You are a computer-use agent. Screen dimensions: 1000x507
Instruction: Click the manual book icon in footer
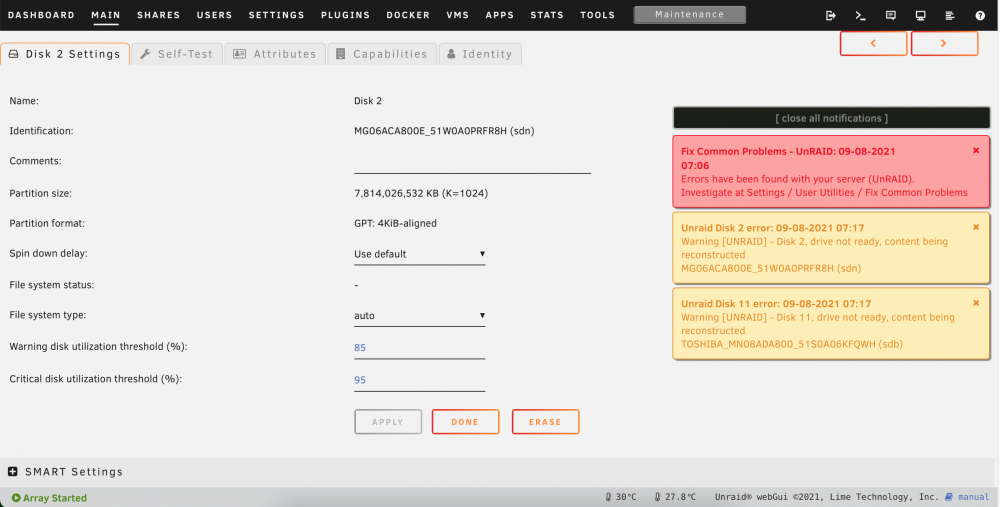coord(948,497)
